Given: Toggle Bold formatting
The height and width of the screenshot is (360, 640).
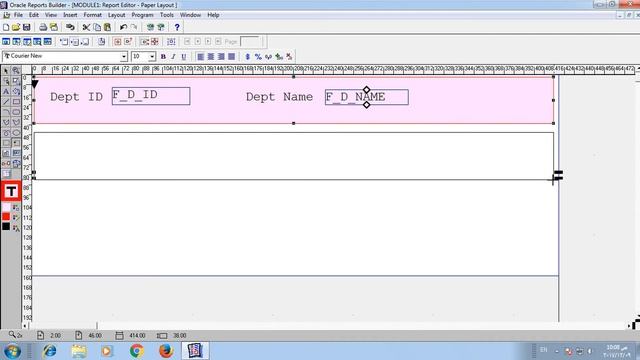Looking at the screenshot, I should 163,56.
